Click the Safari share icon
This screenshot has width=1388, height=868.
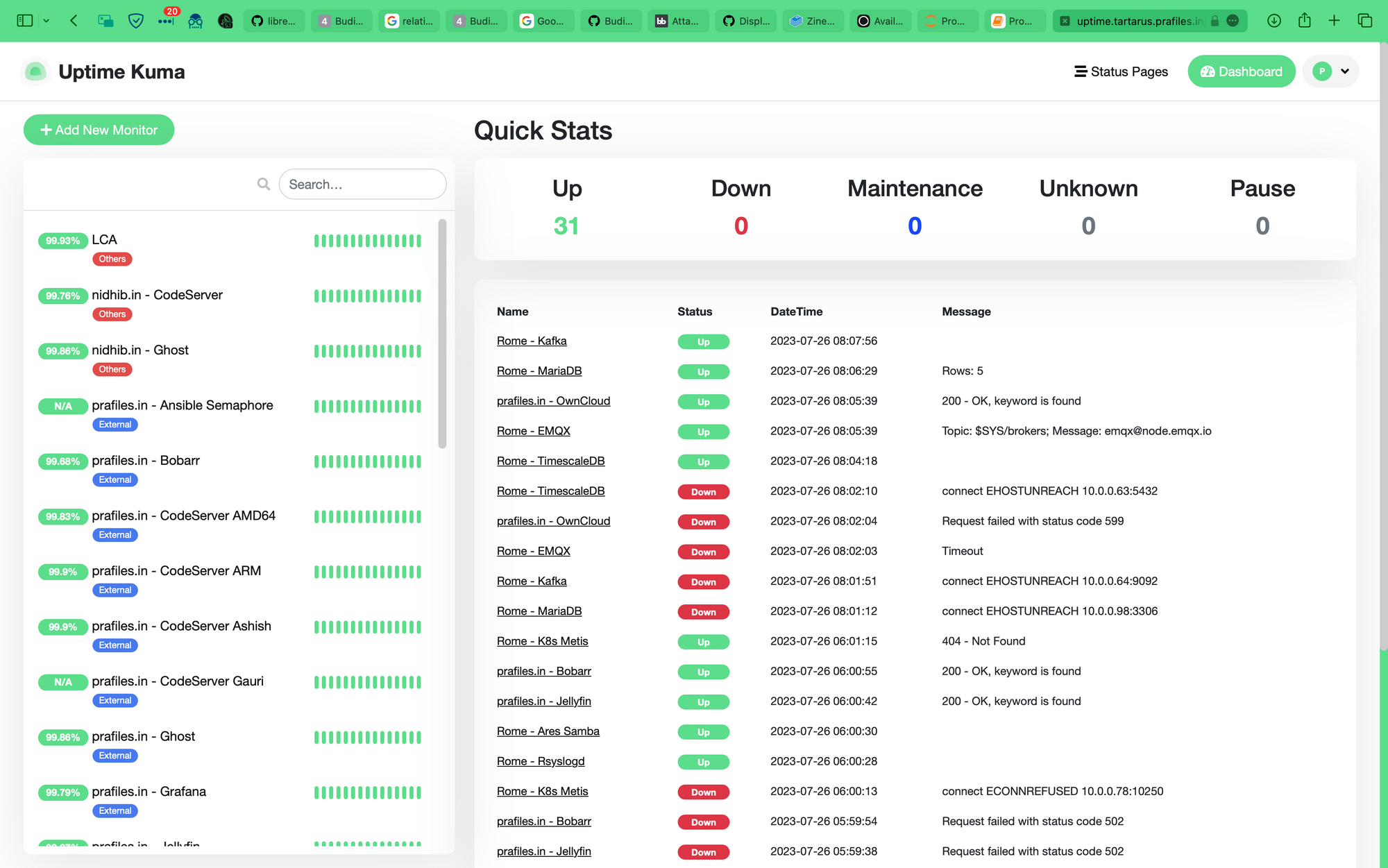tap(1305, 21)
